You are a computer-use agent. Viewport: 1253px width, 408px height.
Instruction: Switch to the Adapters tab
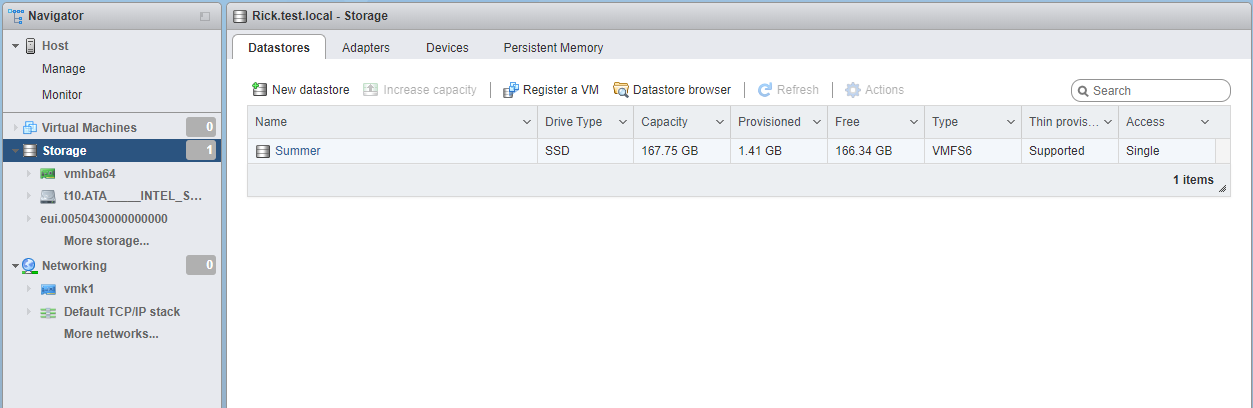coord(366,47)
